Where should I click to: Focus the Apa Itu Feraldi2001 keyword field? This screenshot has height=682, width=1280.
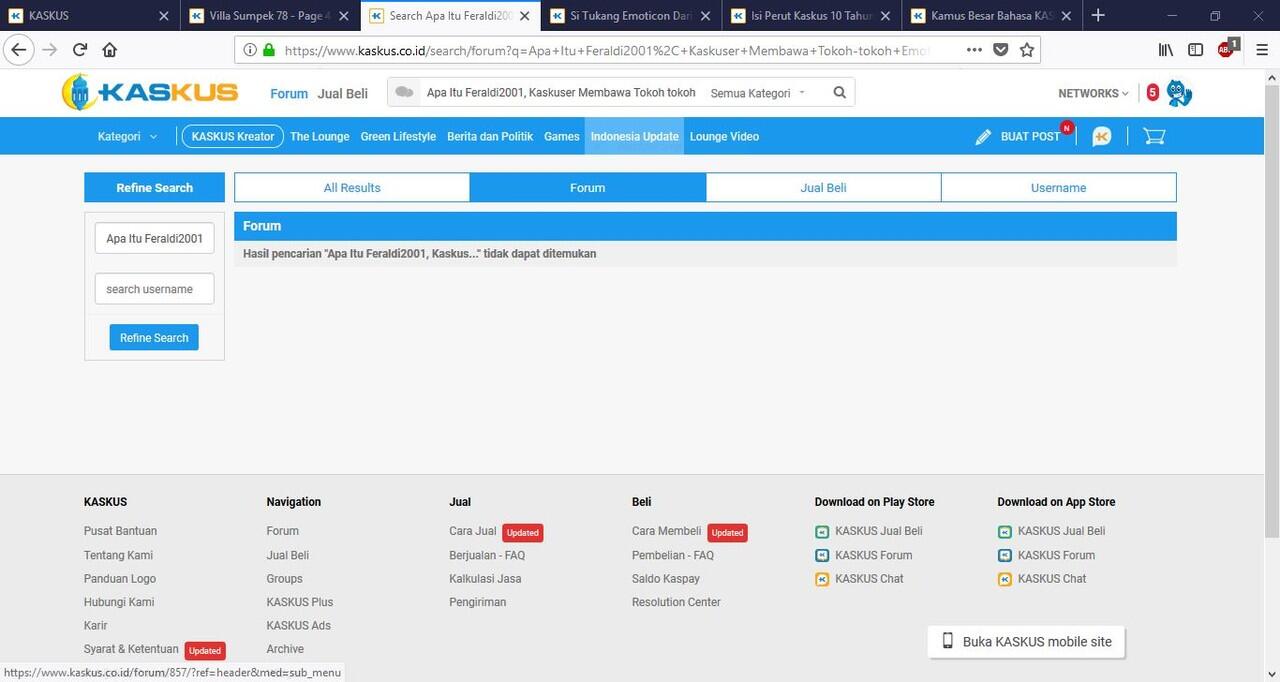(154, 239)
